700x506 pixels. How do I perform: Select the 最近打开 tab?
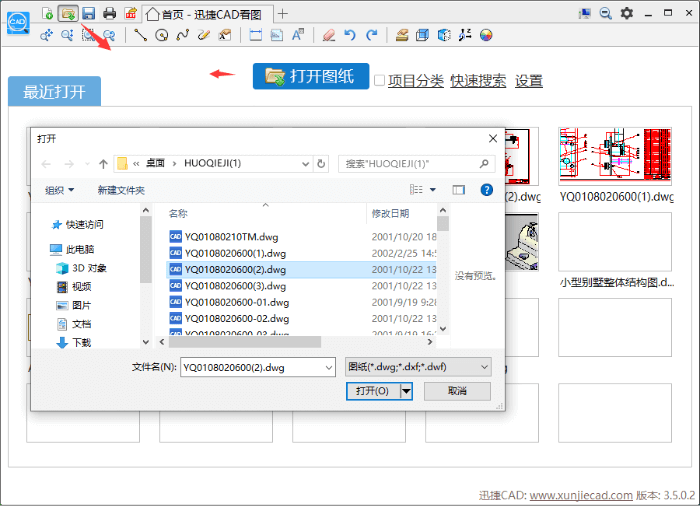coord(54,92)
